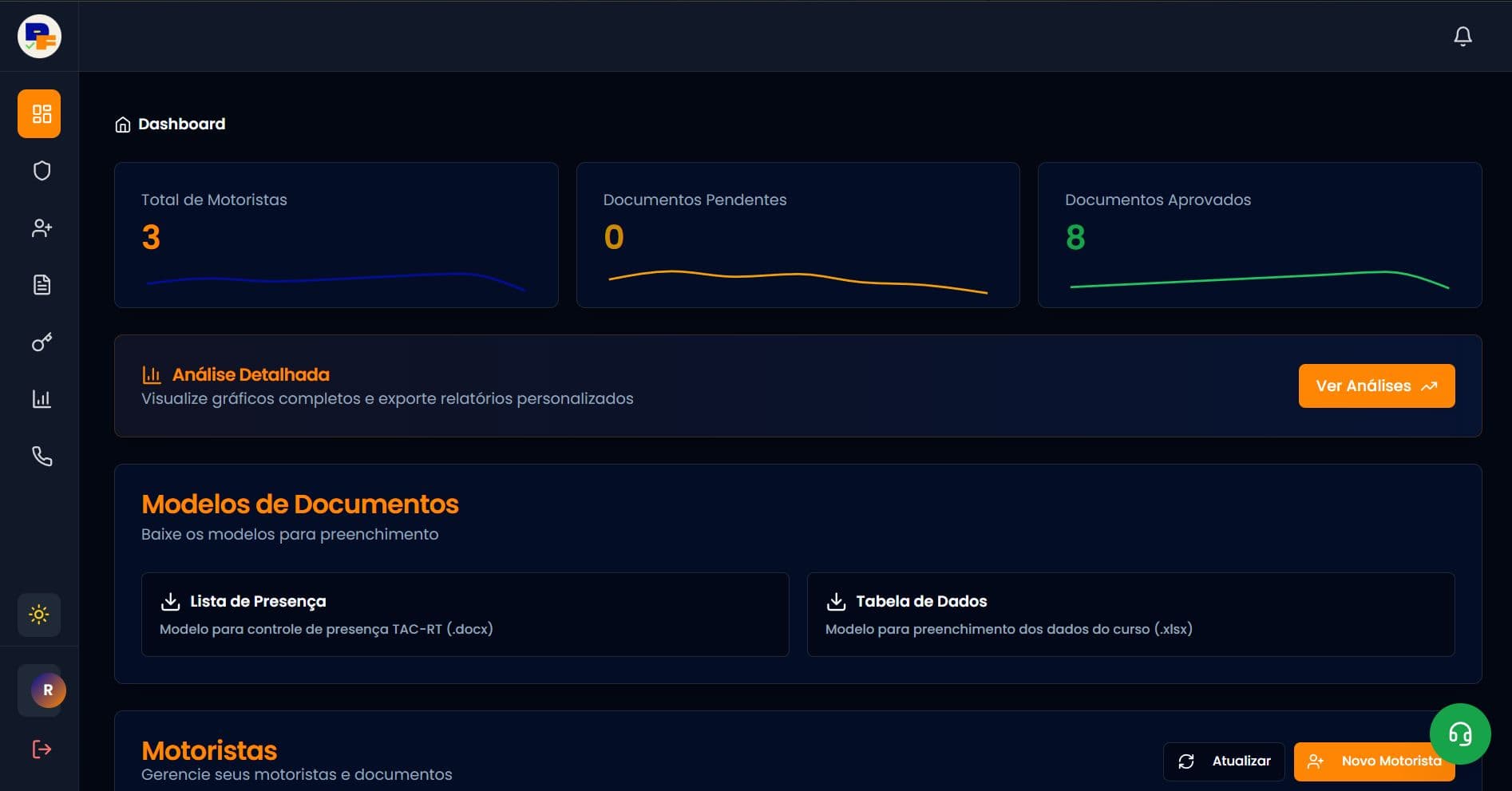1512x791 pixels.
Task: Click 'Gerencie seus motoristas e documentos' text
Action: point(297,774)
